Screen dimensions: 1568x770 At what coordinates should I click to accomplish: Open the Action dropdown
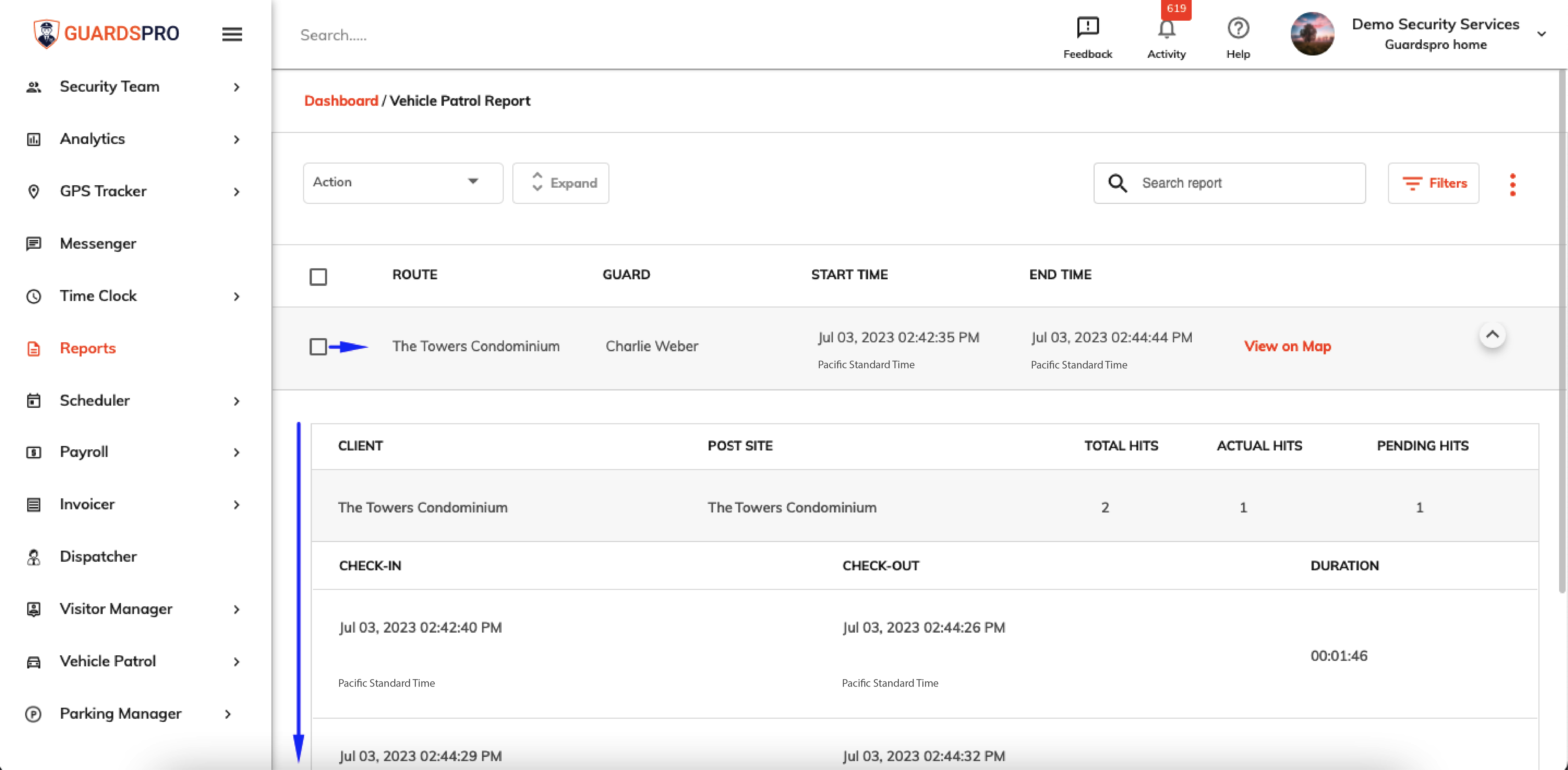tap(403, 183)
